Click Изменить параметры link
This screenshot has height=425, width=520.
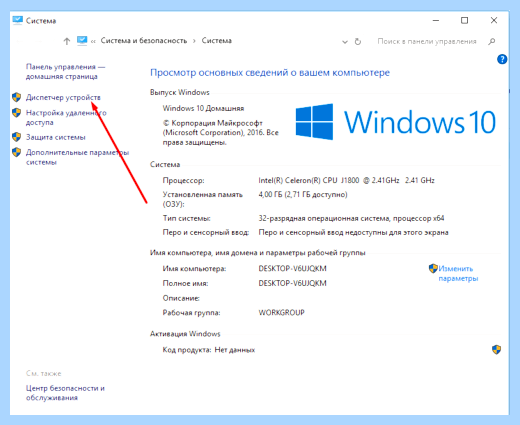[458, 273]
